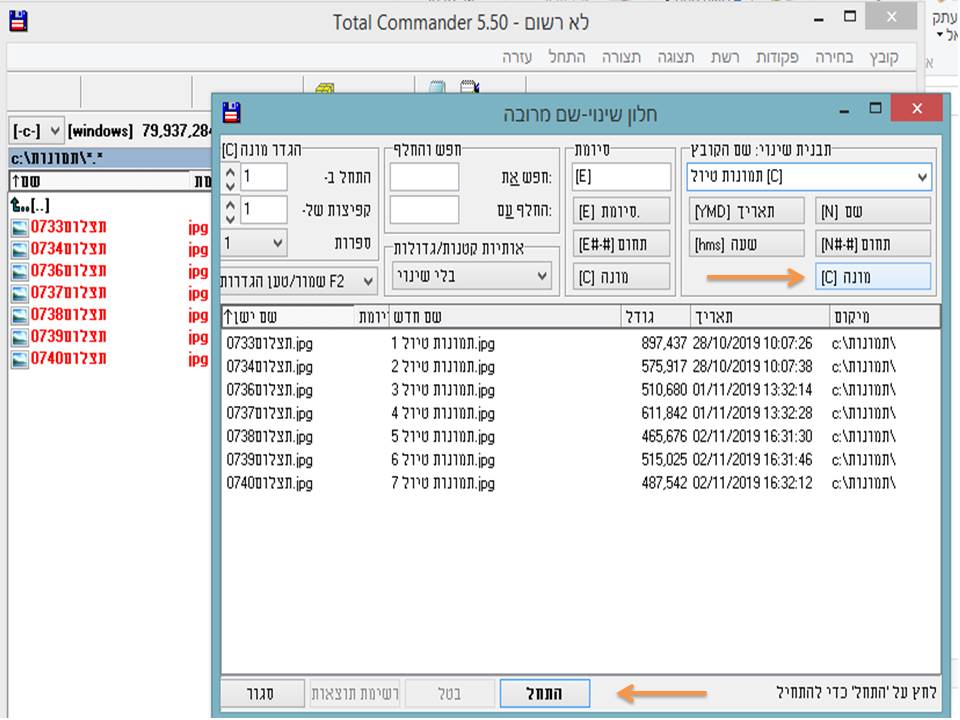Open the 'F2 שמור/טען הגדרות' dropdown
960x720 pixels.
367,281
